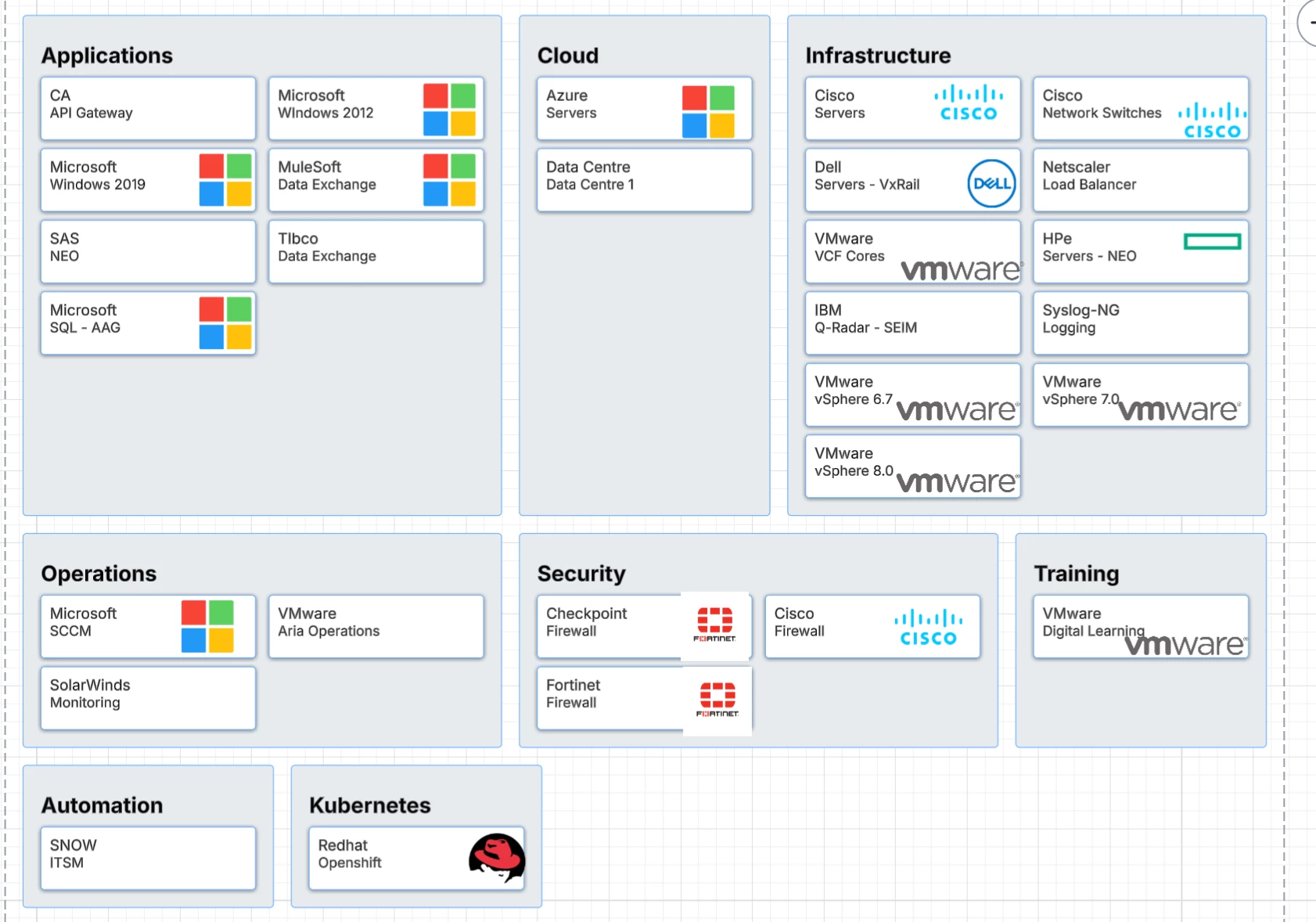The width and height of the screenshot is (1316, 922).
Task: Click the Microsoft logo on SQL - AAG card
Action: [x=225, y=323]
